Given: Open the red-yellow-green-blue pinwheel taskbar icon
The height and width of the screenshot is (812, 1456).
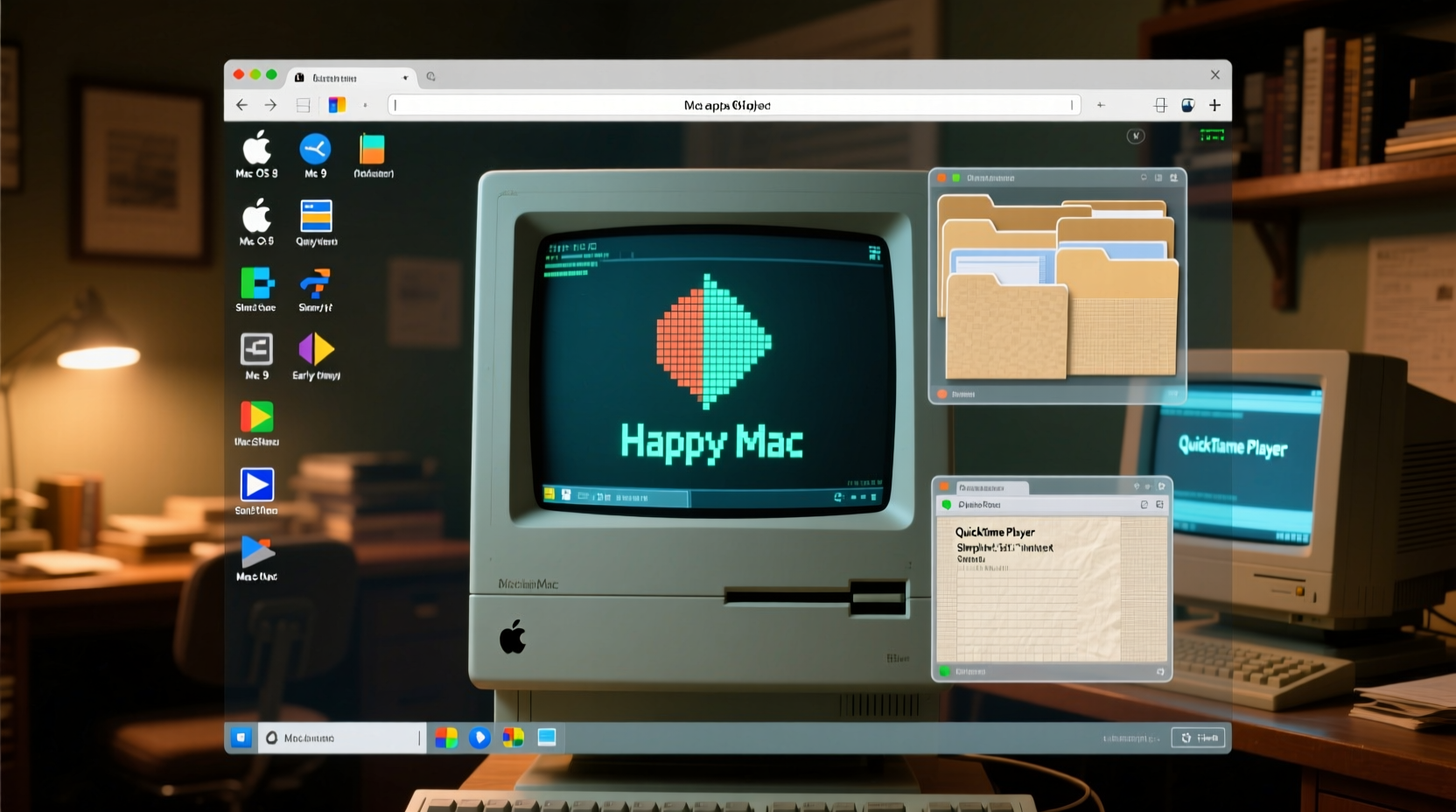Looking at the screenshot, I should point(513,738).
